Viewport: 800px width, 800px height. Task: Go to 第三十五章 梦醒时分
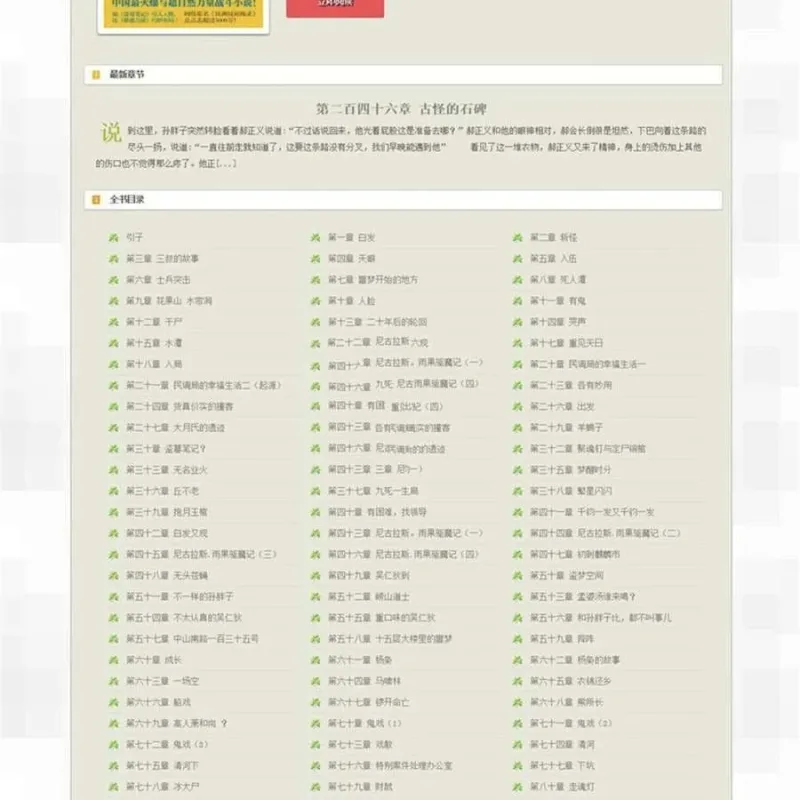pos(570,470)
